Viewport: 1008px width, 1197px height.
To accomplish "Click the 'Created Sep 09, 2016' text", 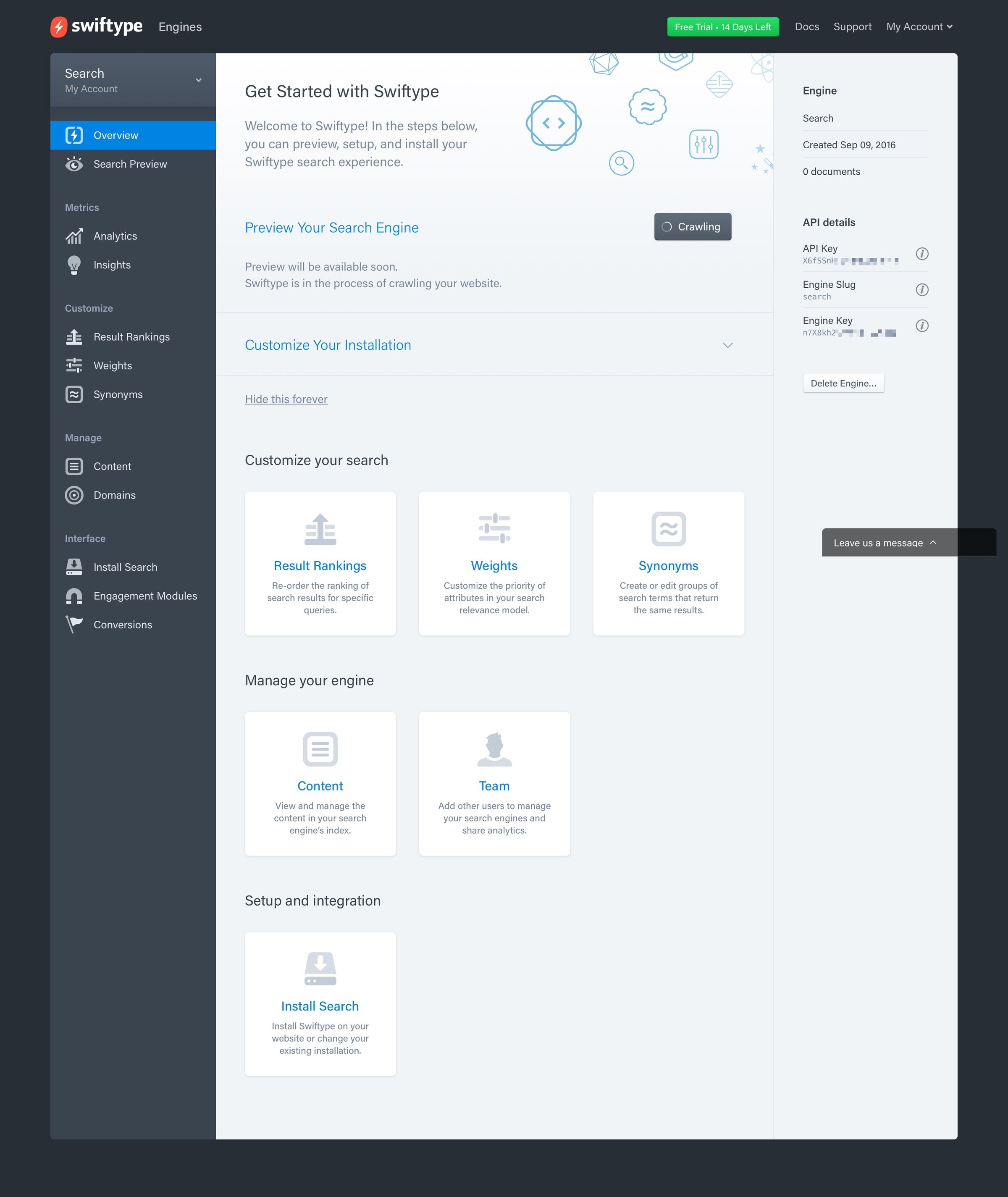I will tap(849, 145).
